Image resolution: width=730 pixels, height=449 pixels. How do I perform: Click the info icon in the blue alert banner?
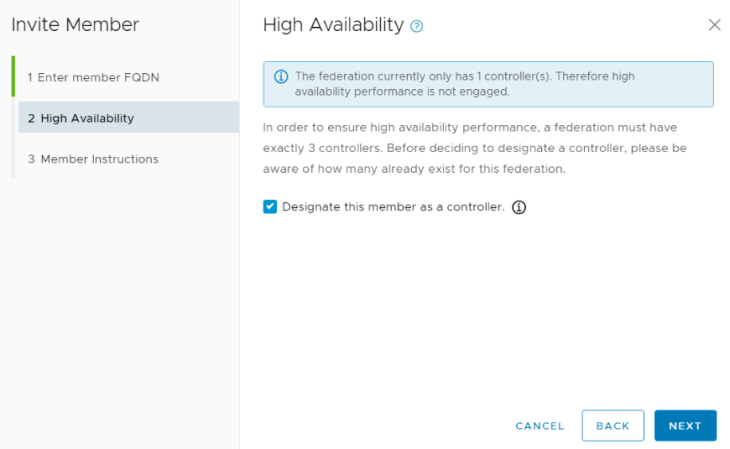click(x=281, y=76)
